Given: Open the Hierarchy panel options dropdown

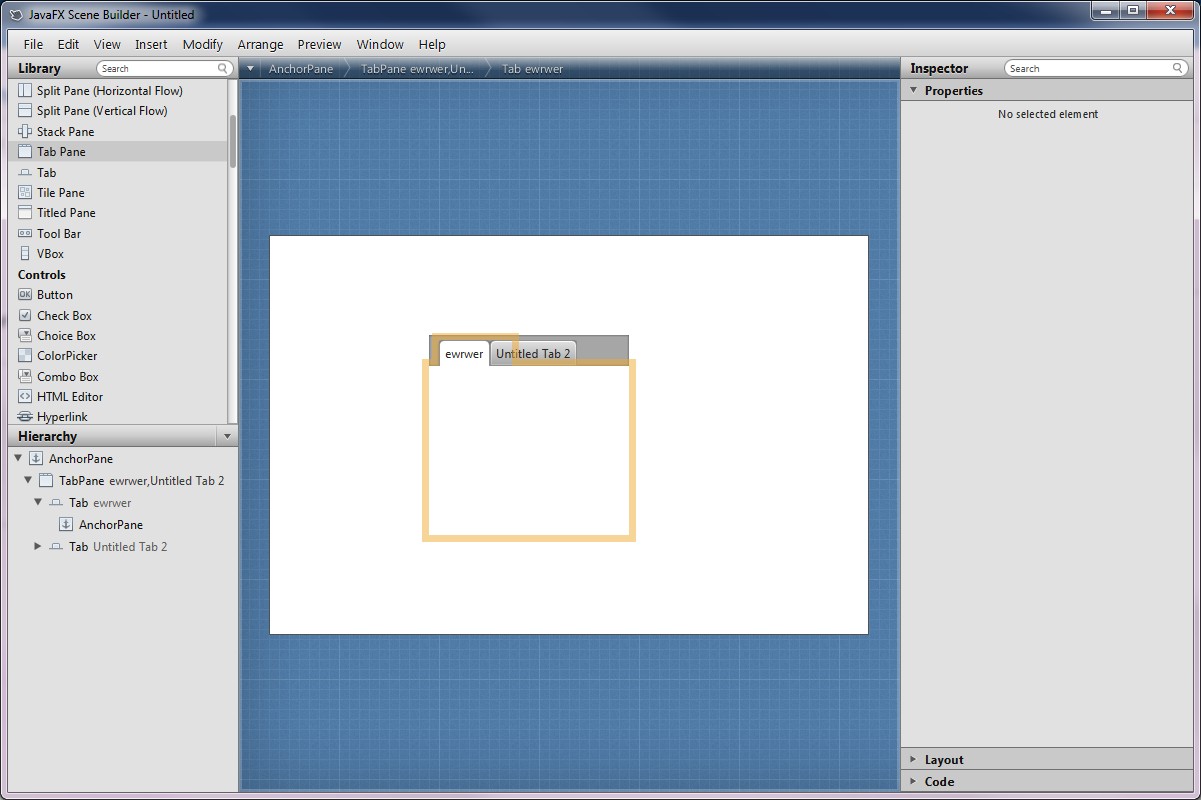Looking at the screenshot, I should click(227, 436).
